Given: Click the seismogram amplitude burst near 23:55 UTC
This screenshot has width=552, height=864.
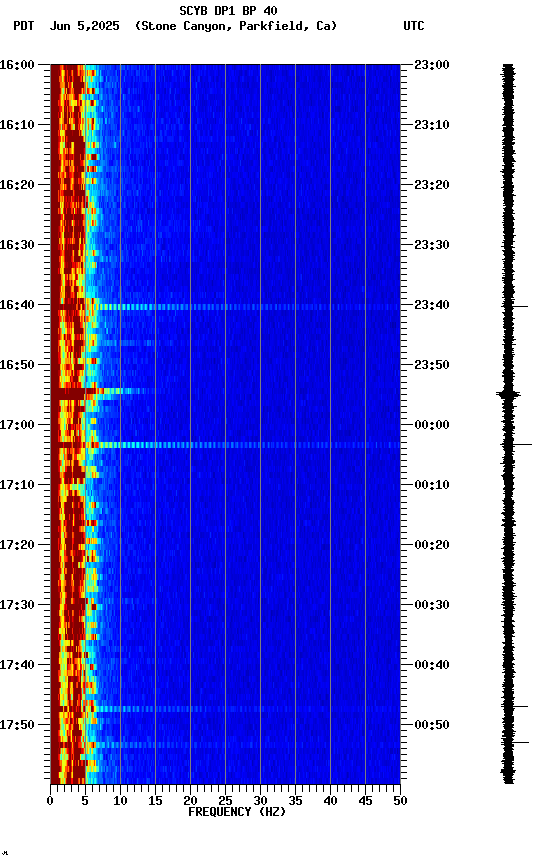Looking at the screenshot, I should pyautogui.click(x=508, y=394).
